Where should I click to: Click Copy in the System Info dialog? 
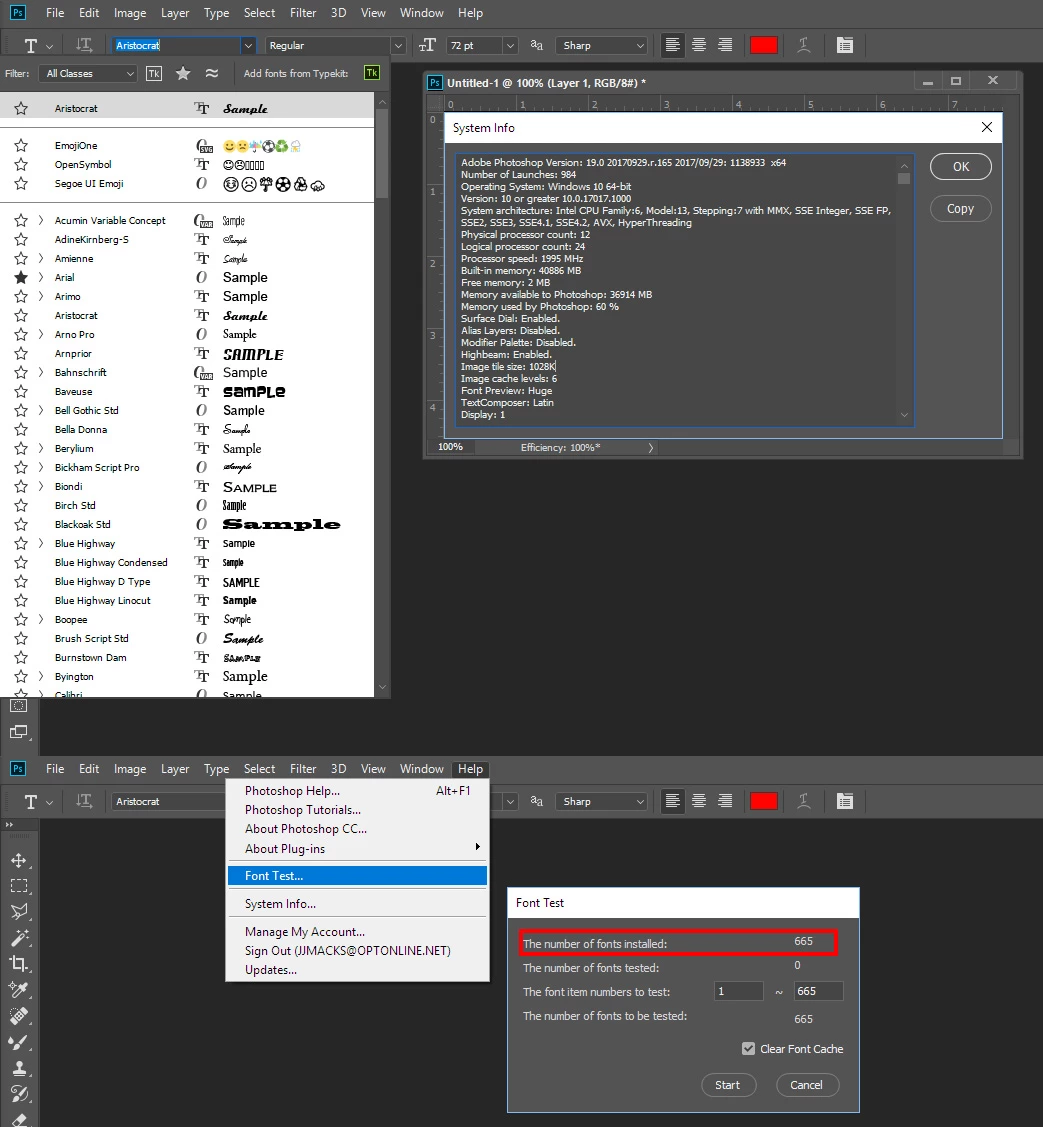pyautogui.click(x=960, y=208)
